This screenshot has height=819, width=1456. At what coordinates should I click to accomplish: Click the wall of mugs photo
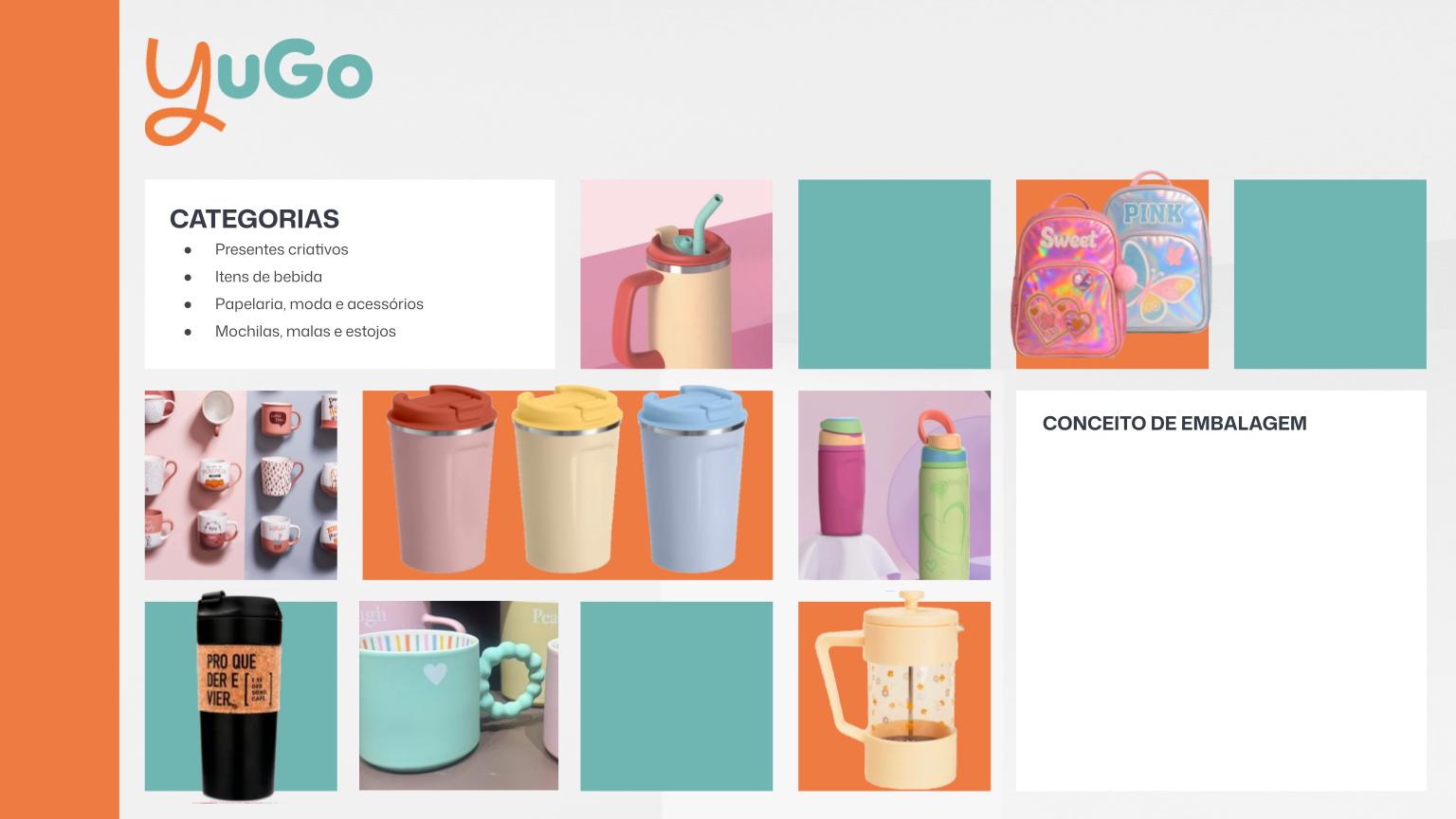(241, 485)
